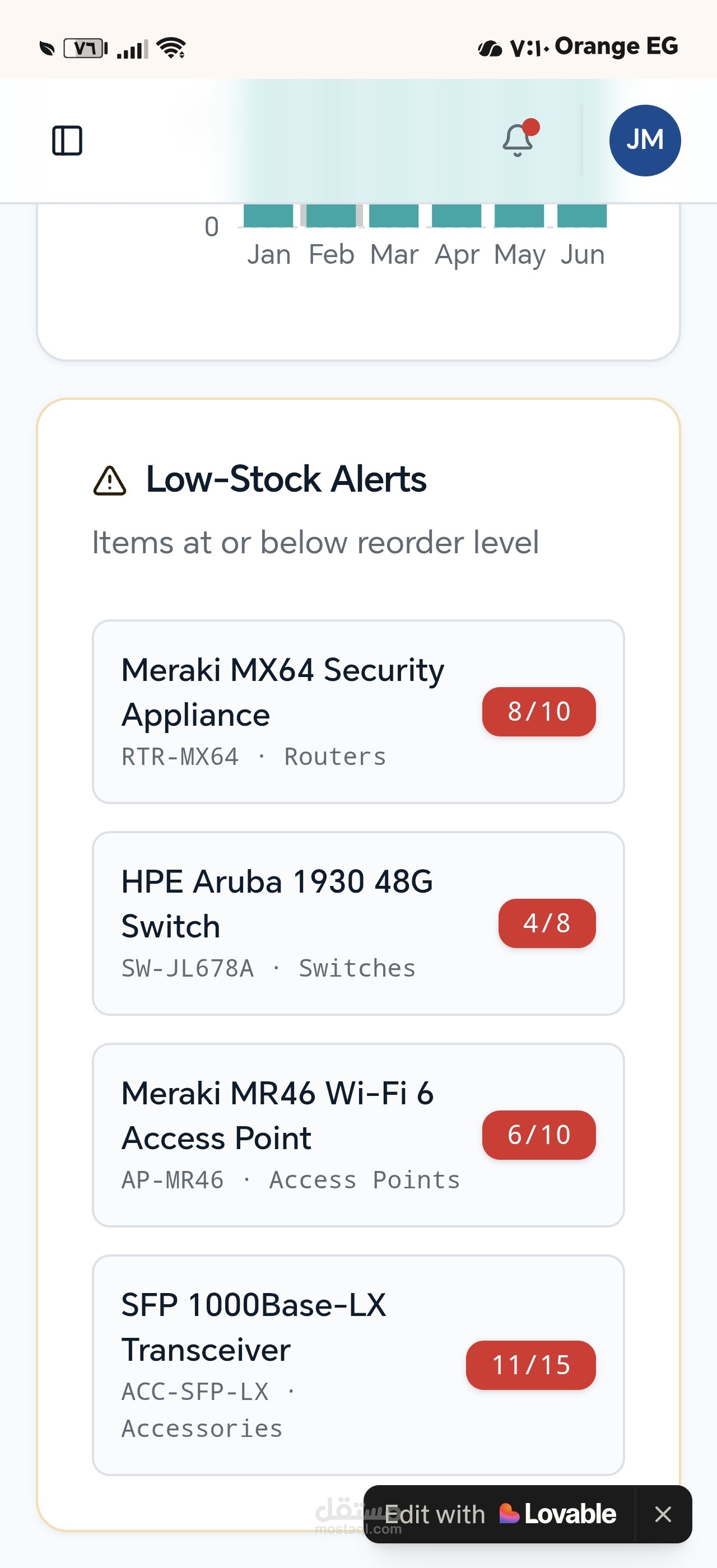Viewport: 717px width, 1568px height.
Task: Select SFP 1000Base-LX Transceiver item
Action: [x=358, y=1365]
